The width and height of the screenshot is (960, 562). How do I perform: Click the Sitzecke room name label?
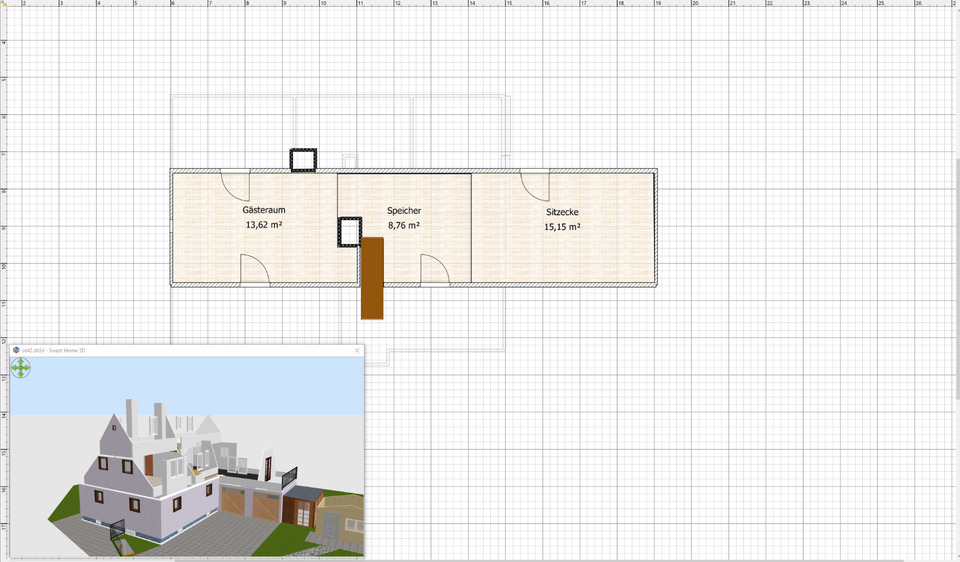pos(562,213)
